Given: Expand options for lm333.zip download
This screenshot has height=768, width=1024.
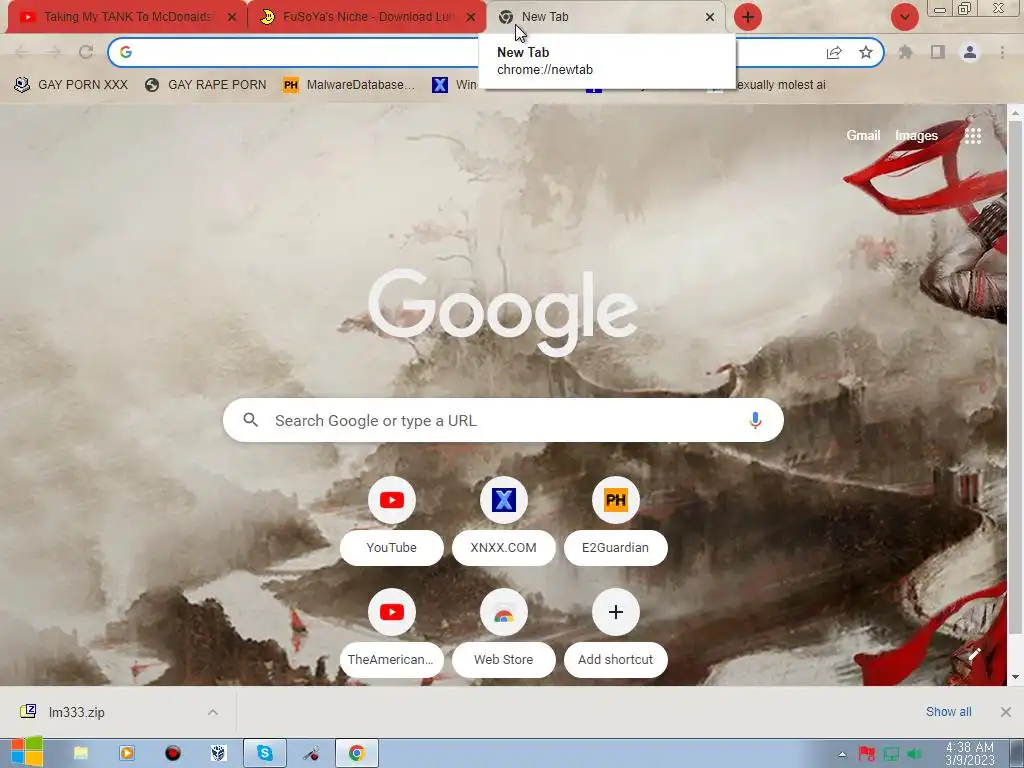Looking at the screenshot, I should coord(213,712).
